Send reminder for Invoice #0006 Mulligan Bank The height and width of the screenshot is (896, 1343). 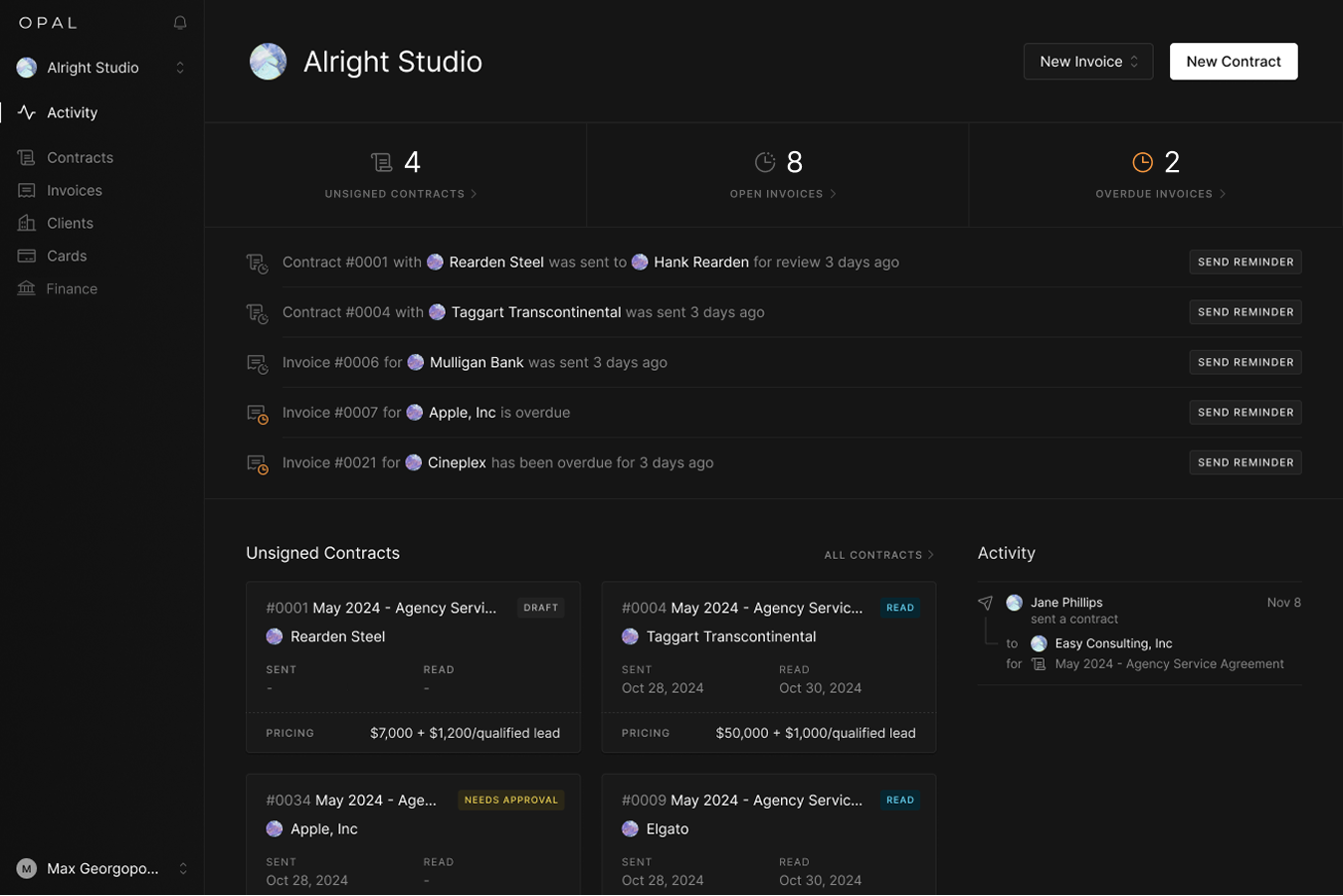pos(1246,362)
